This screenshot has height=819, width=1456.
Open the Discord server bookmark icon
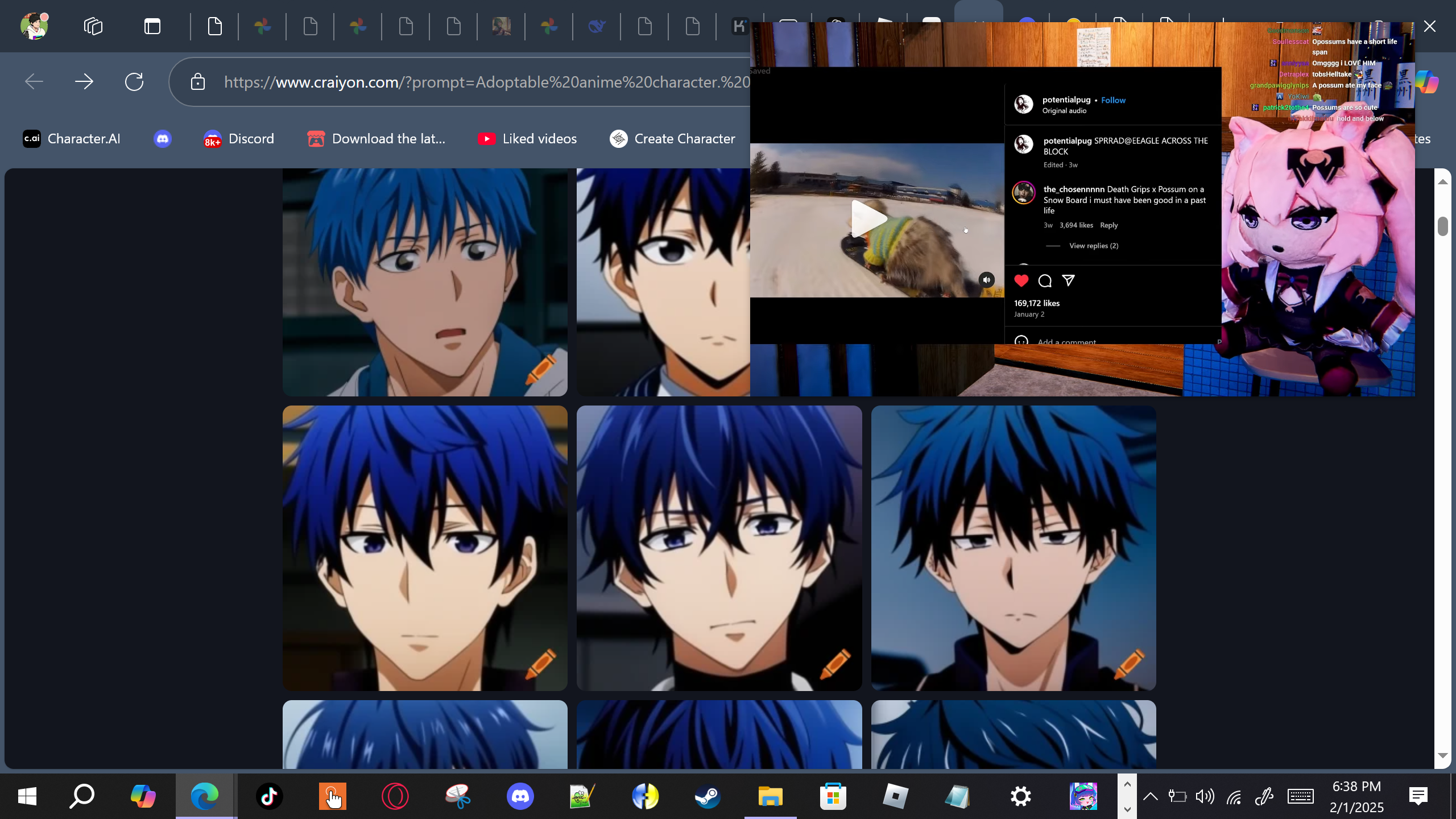tap(163, 139)
